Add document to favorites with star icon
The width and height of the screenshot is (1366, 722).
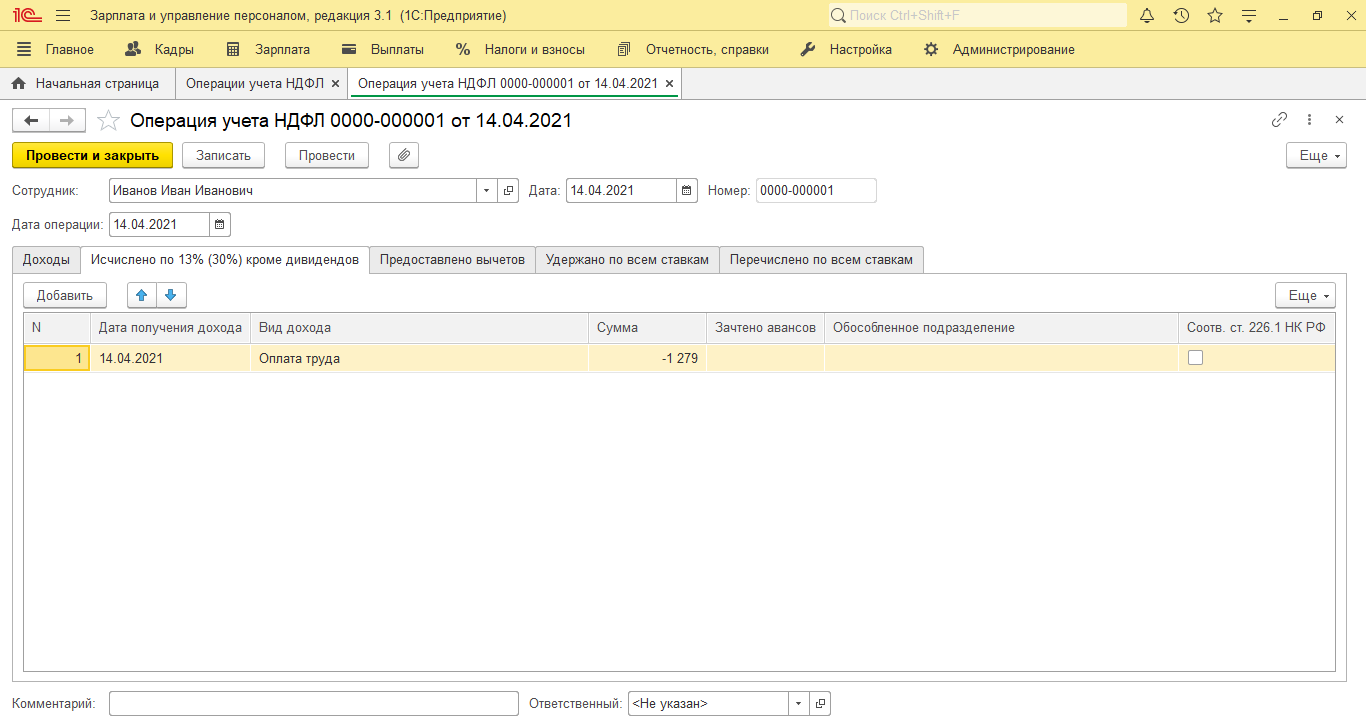click(x=108, y=121)
